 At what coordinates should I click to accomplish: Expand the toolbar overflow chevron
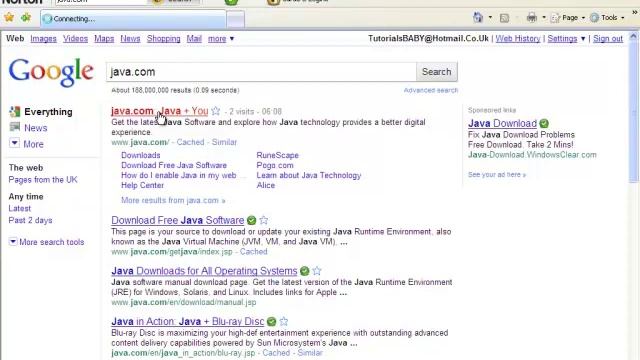pos(635,13)
